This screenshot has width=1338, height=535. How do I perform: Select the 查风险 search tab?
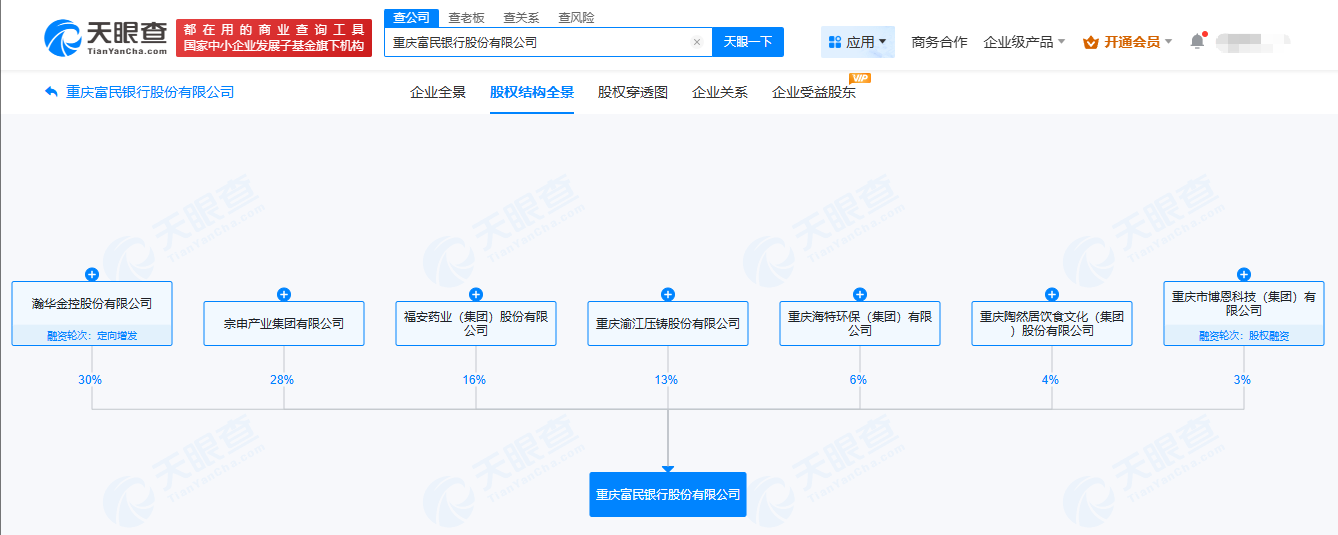coord(576,18)
